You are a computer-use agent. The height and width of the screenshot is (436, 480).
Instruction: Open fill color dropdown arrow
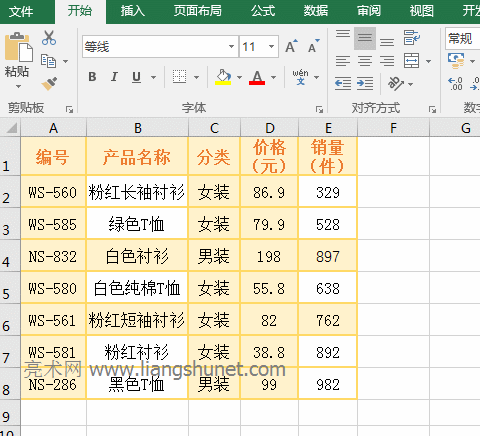pyautogui.click(x=239, y=77)
